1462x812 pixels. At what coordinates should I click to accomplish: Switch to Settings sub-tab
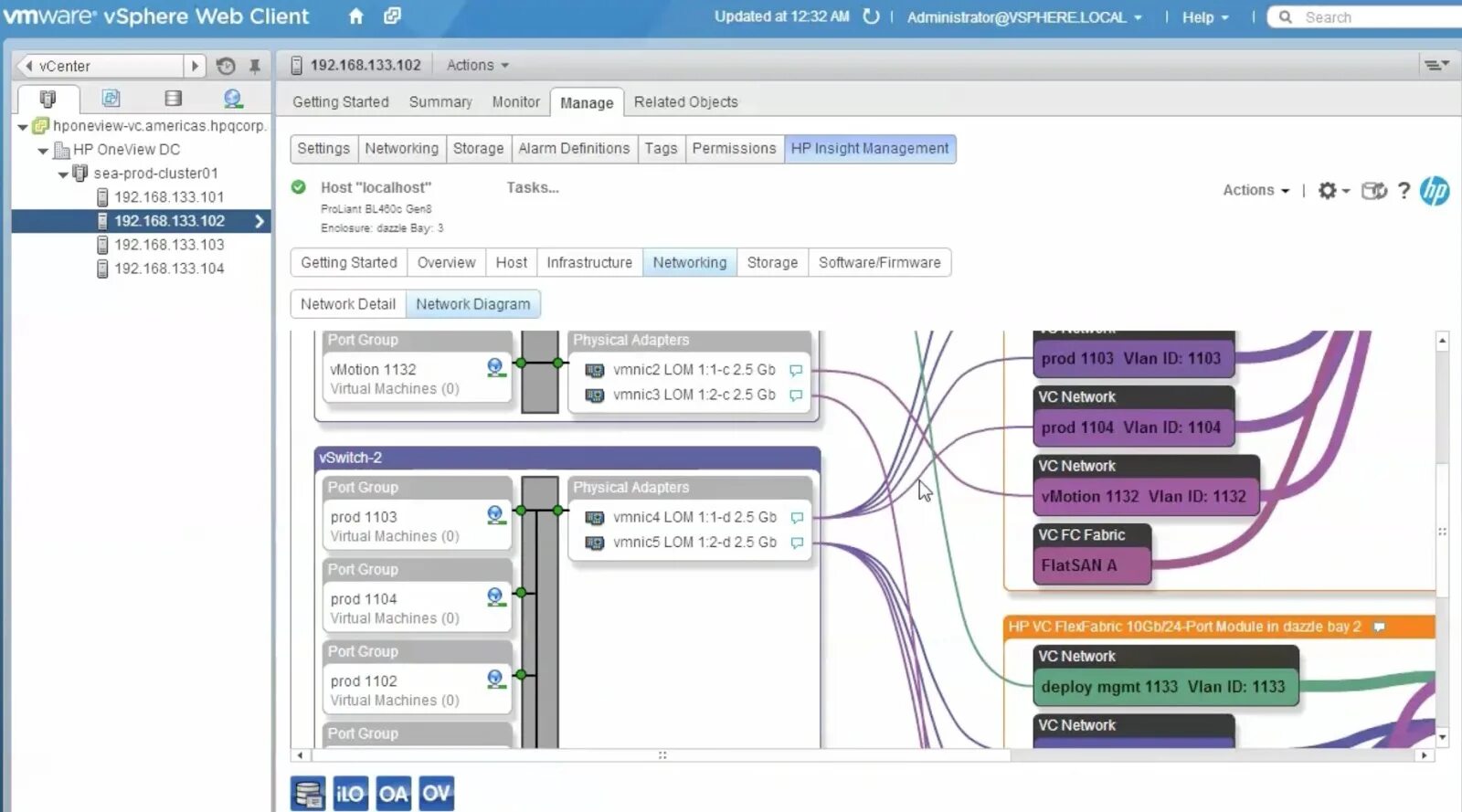[x=323, y=149]
